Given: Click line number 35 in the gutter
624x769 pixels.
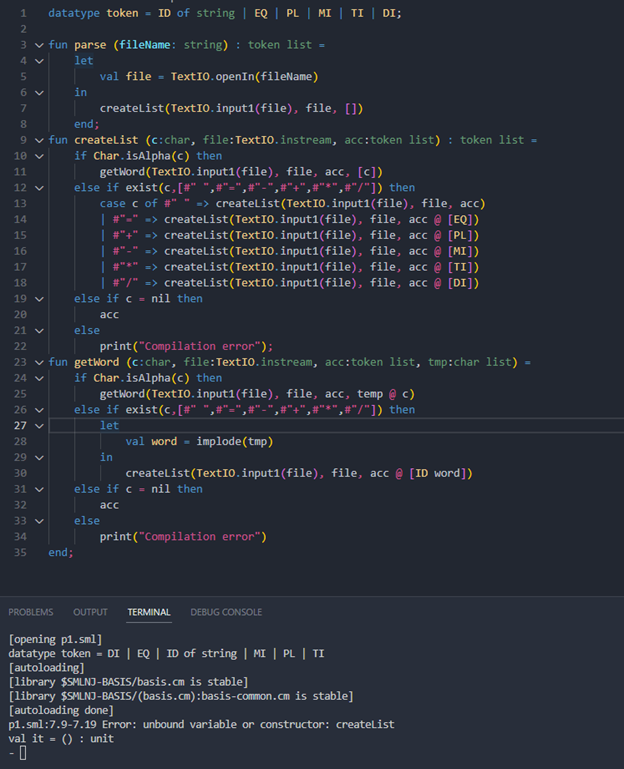Looking at the screenshot, I should [20, 552].
